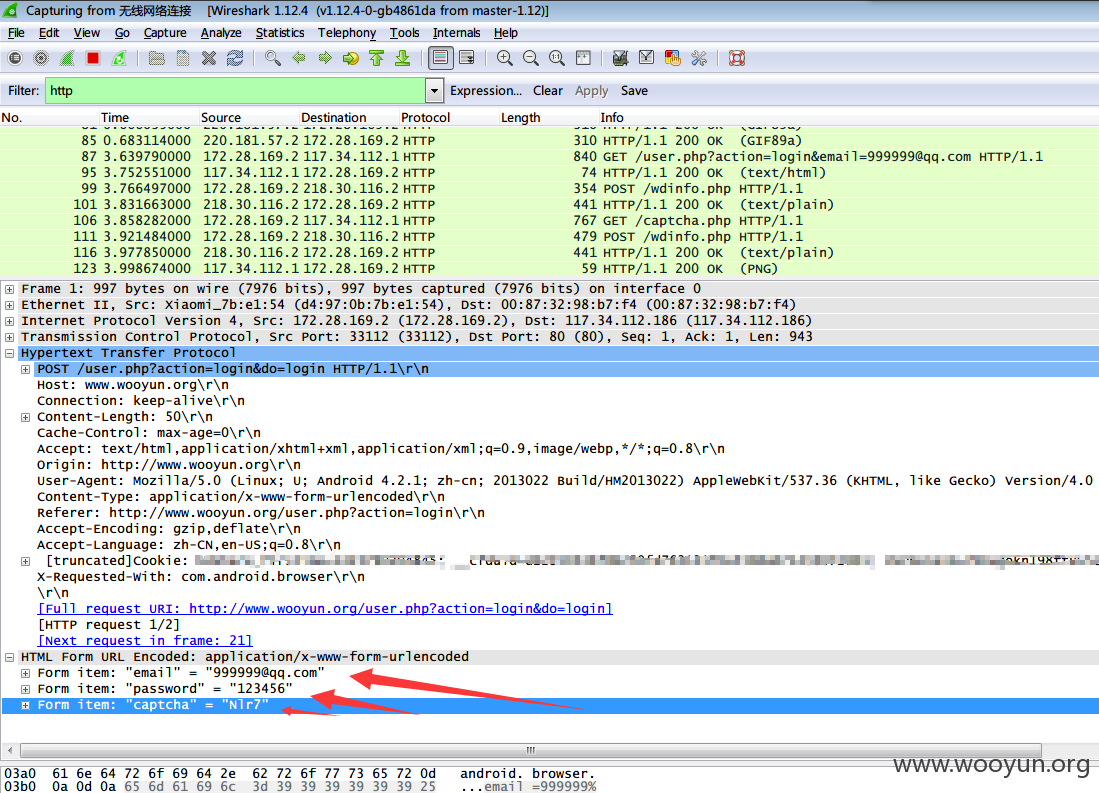Jump to the last packet
1099x793 pixels.
tap(402, 58)
